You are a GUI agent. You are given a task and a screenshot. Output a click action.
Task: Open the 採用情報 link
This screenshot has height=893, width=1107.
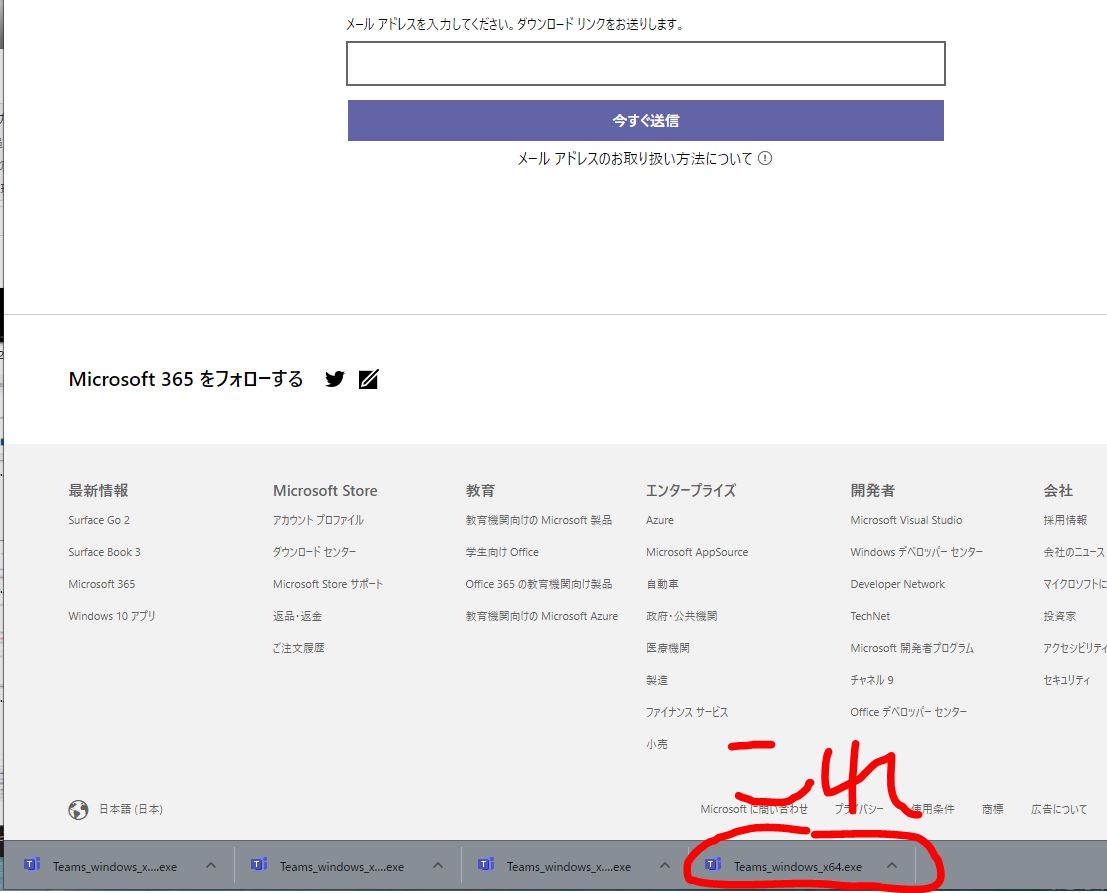[x=1065, y=520]
